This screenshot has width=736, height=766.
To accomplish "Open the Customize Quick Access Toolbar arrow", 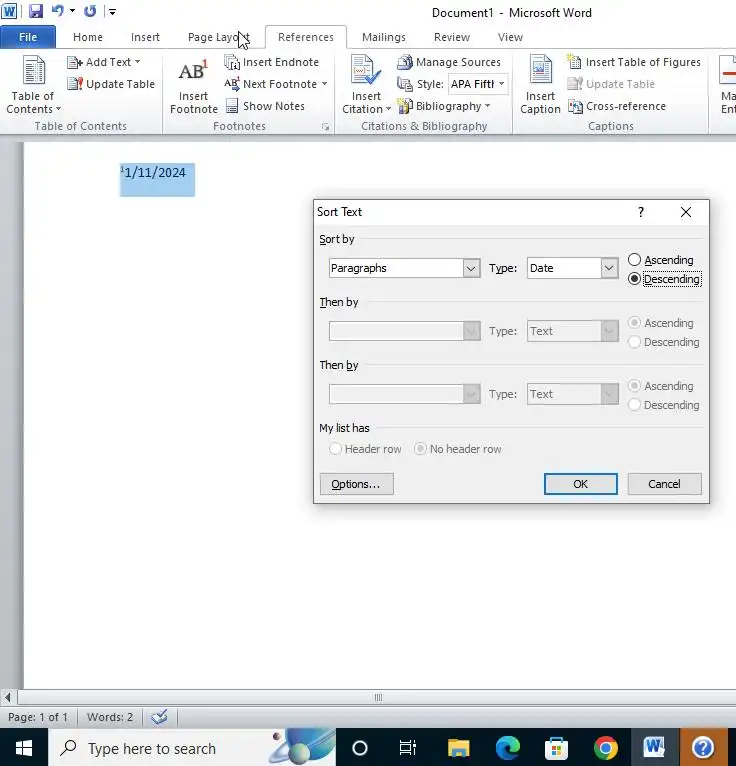I will [x=112, y=11].
